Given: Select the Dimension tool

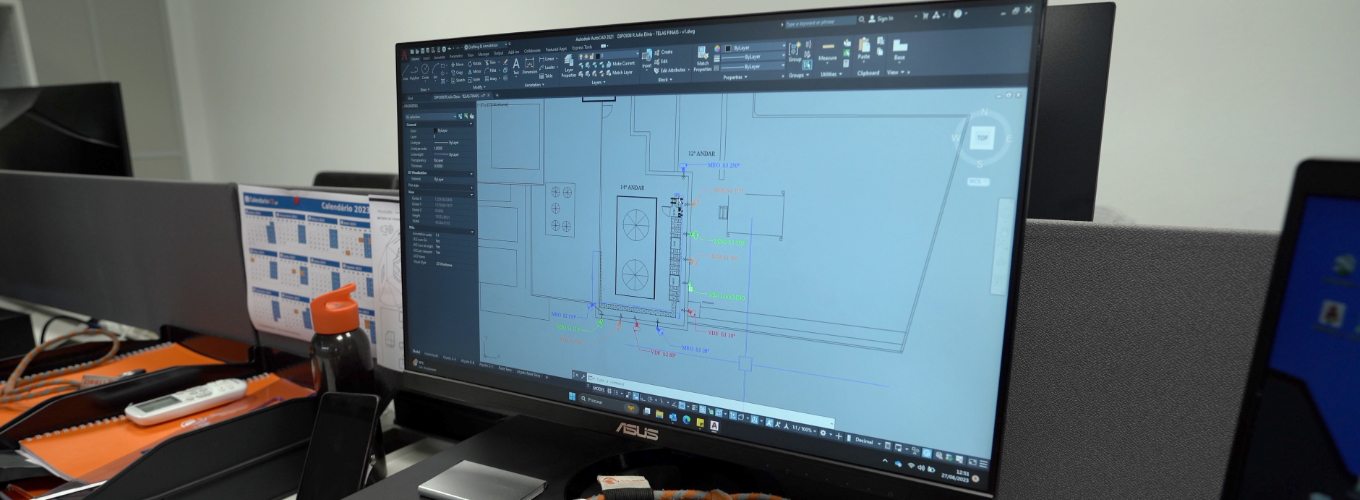Looking at the screenshot, I should click(529, 65).
